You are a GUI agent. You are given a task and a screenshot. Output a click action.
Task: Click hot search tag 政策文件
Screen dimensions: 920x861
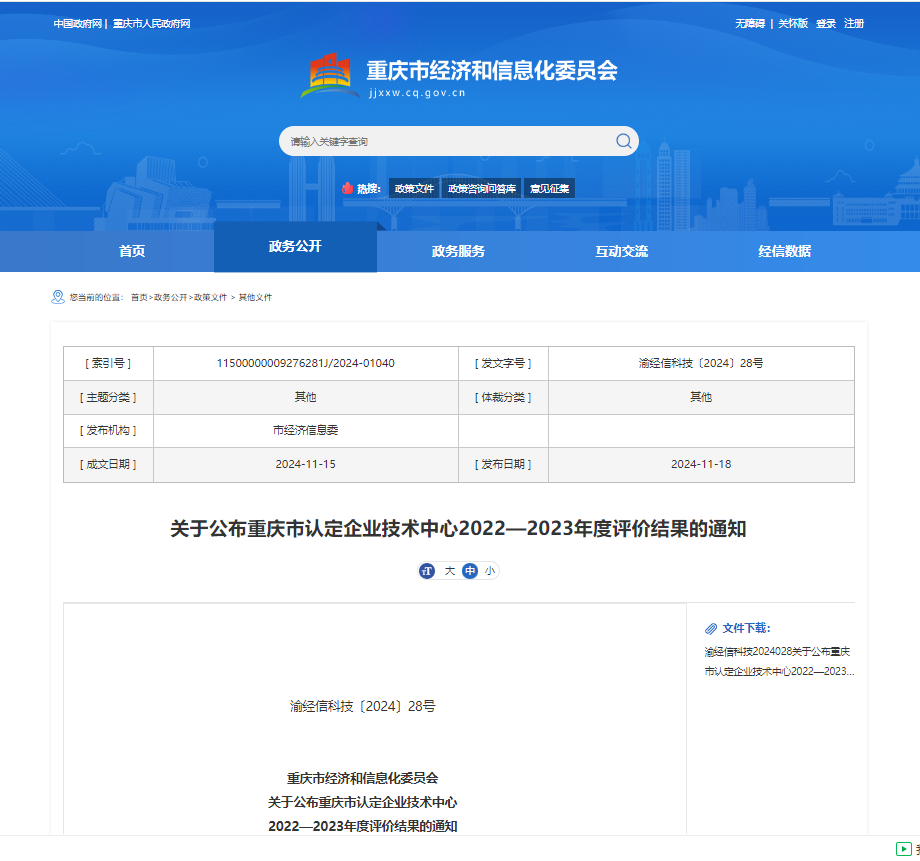coord(414,188)
